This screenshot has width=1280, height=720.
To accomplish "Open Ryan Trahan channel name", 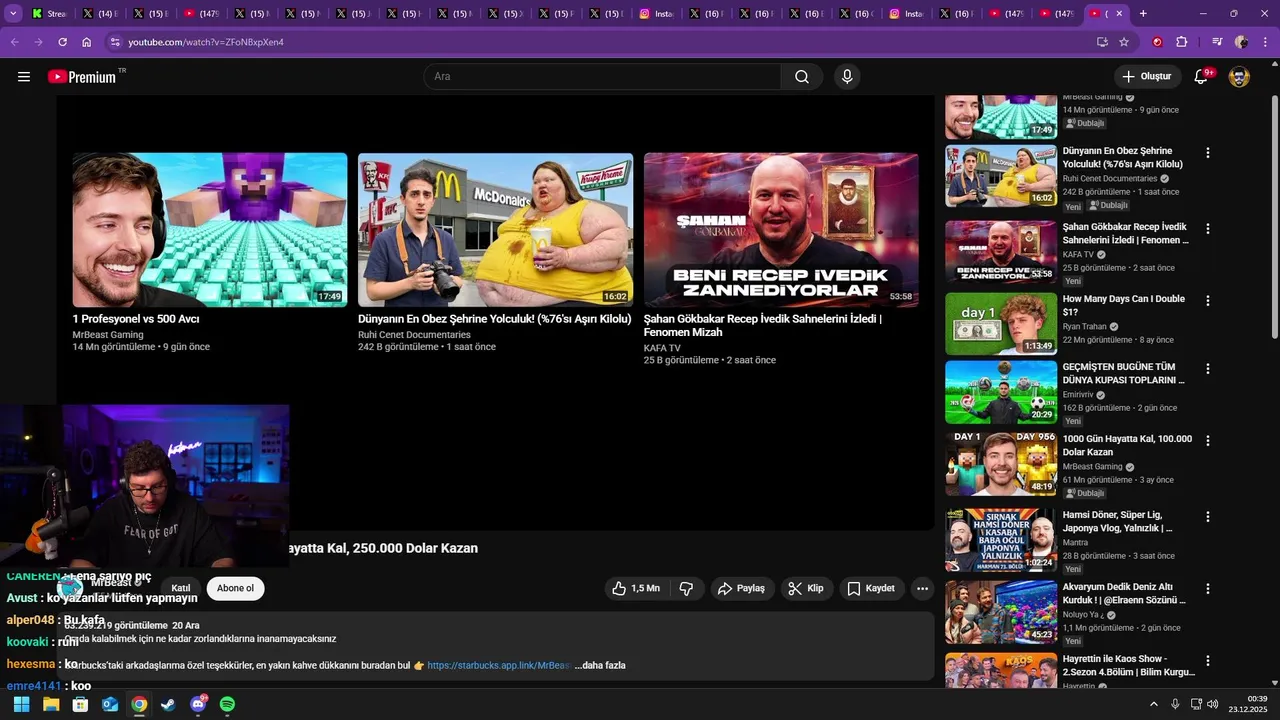I will tap(1085, 326).
